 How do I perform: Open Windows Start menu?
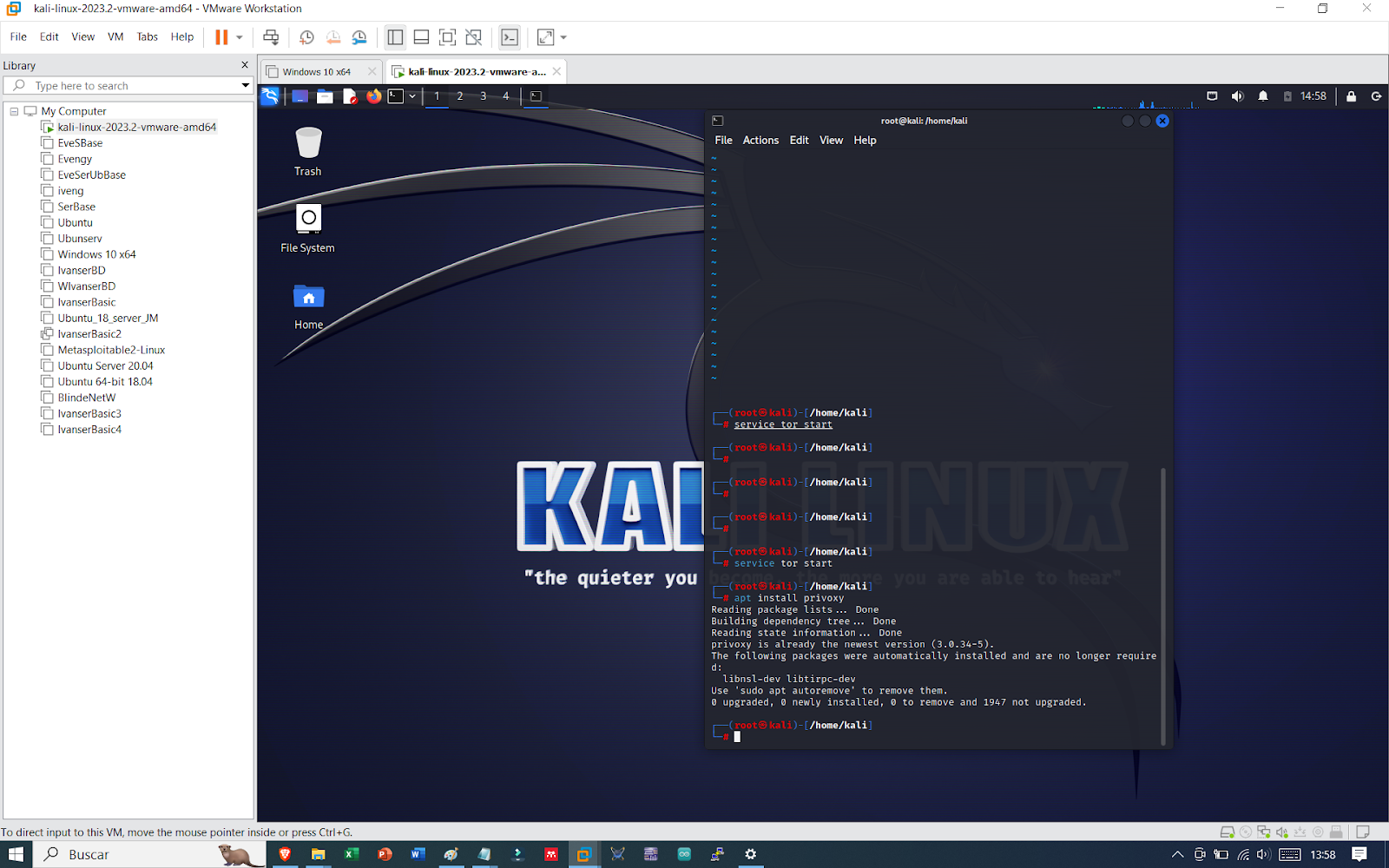point(16,854)
